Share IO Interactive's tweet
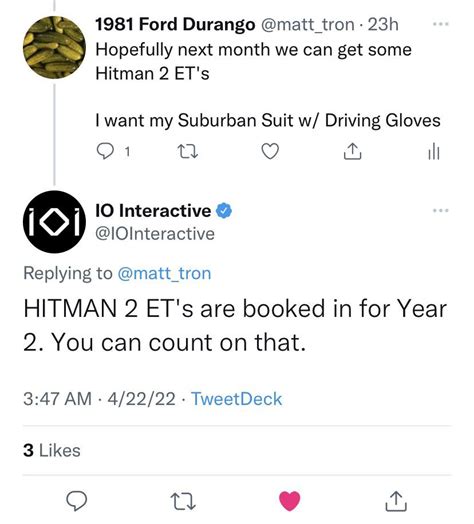474x524 pixels. [396, 501]
